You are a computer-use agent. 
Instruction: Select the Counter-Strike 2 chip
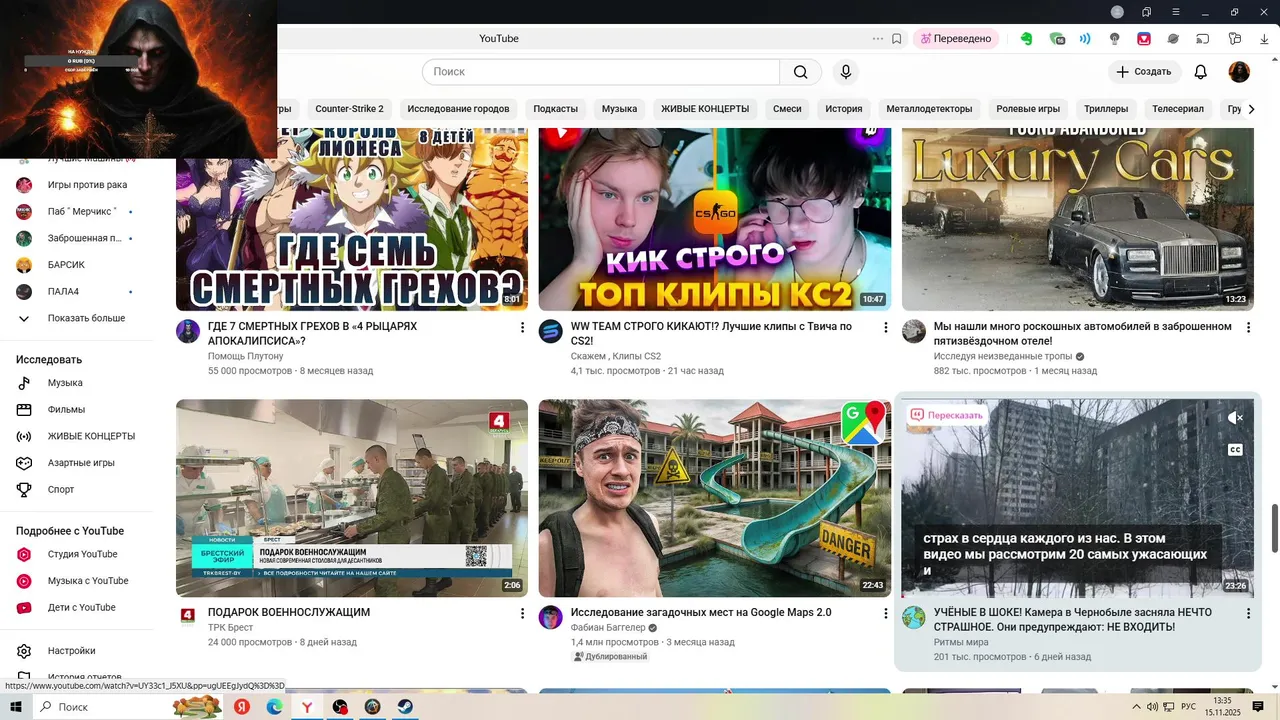(349, 109)
